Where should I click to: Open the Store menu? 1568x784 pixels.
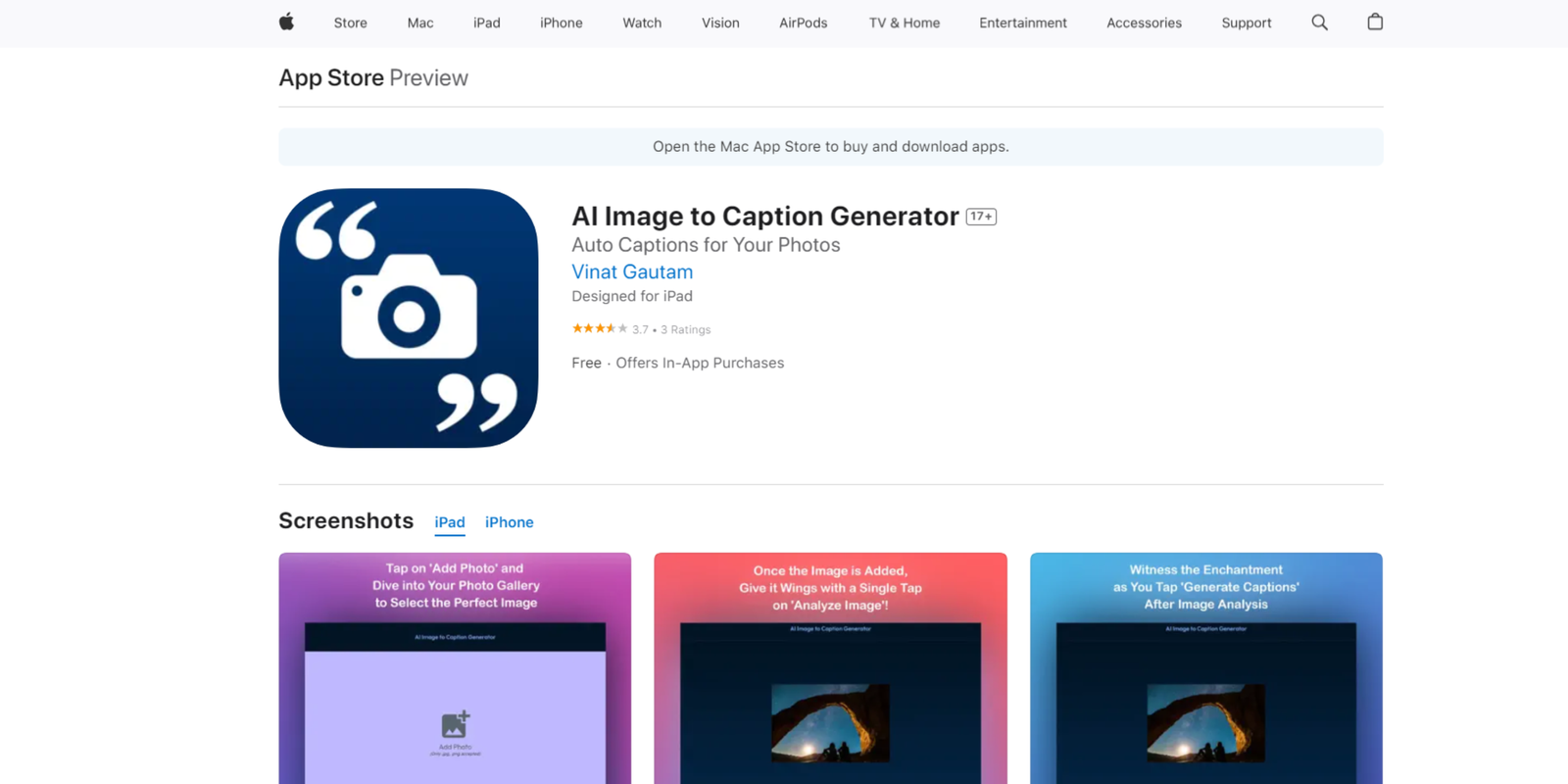point(350,23)
